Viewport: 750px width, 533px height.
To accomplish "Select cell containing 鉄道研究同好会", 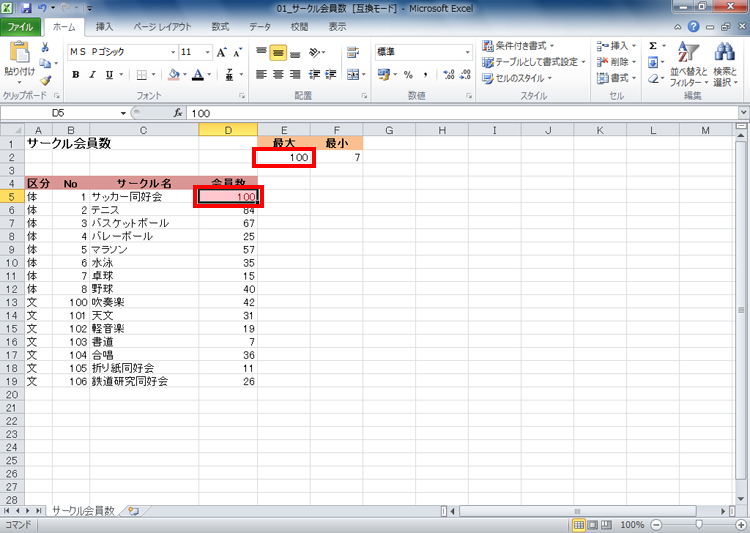I will [x=143, y=381].
